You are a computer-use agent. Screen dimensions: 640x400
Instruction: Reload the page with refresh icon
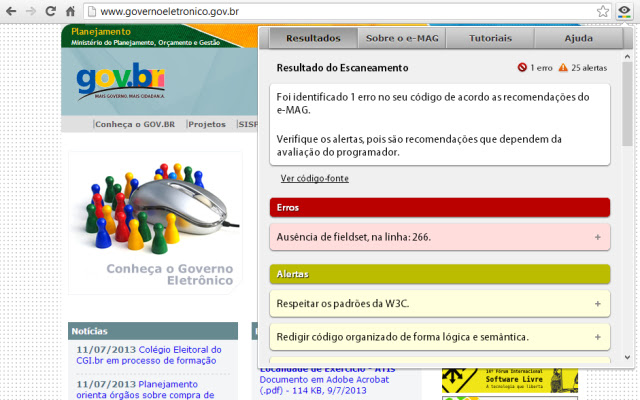click(x=51, y=11)
